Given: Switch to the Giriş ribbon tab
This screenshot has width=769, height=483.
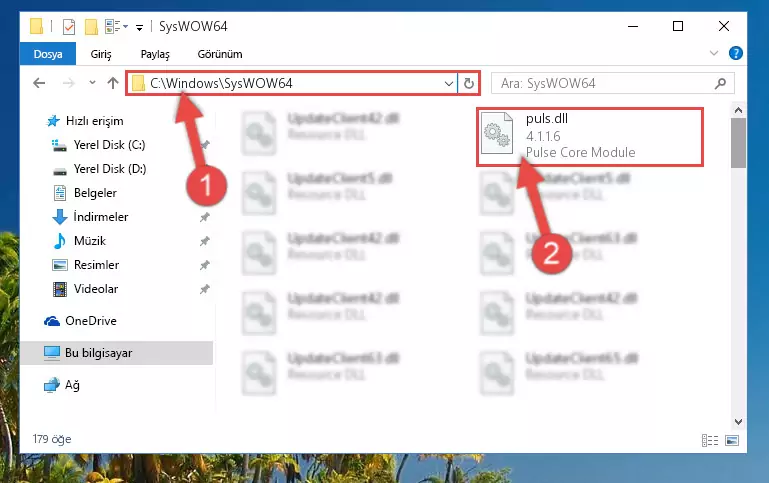Looking at the screenshot, I should tap(101, 54).
